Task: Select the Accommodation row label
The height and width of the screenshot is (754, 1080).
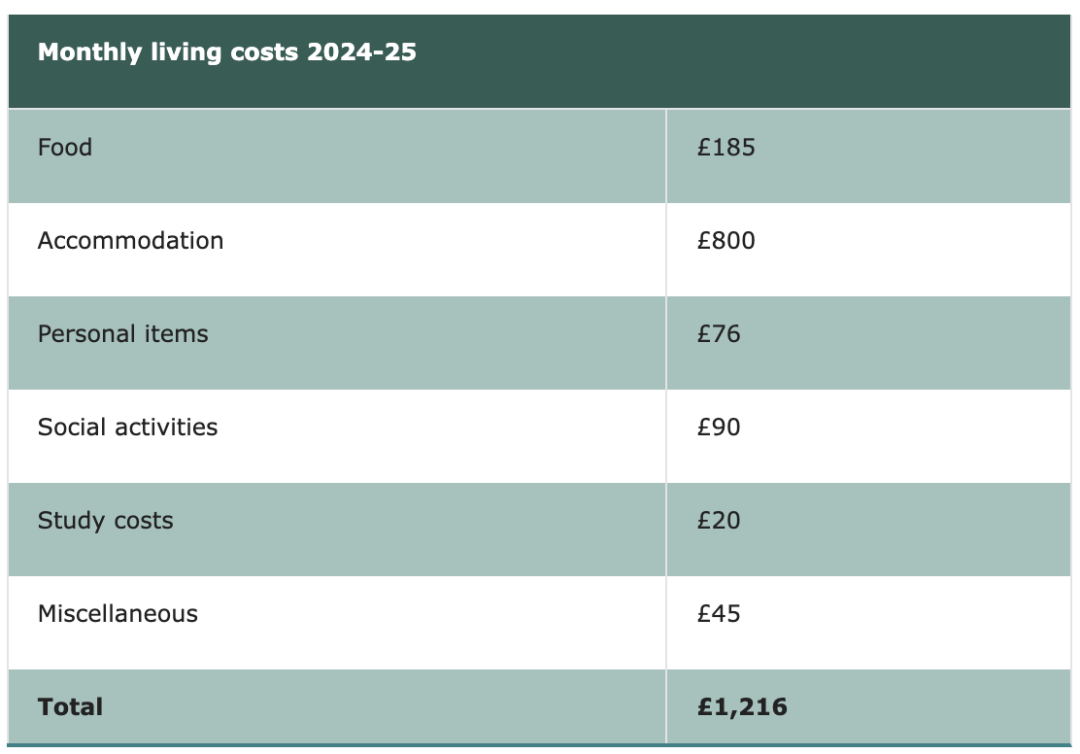Action: click(x=130, y=240)
